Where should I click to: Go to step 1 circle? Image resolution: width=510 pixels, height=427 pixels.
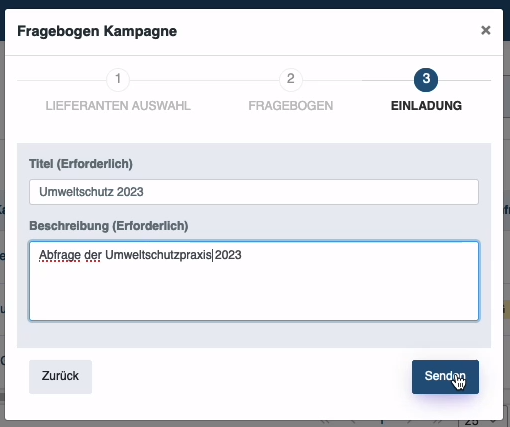click(x=118, y=80)
